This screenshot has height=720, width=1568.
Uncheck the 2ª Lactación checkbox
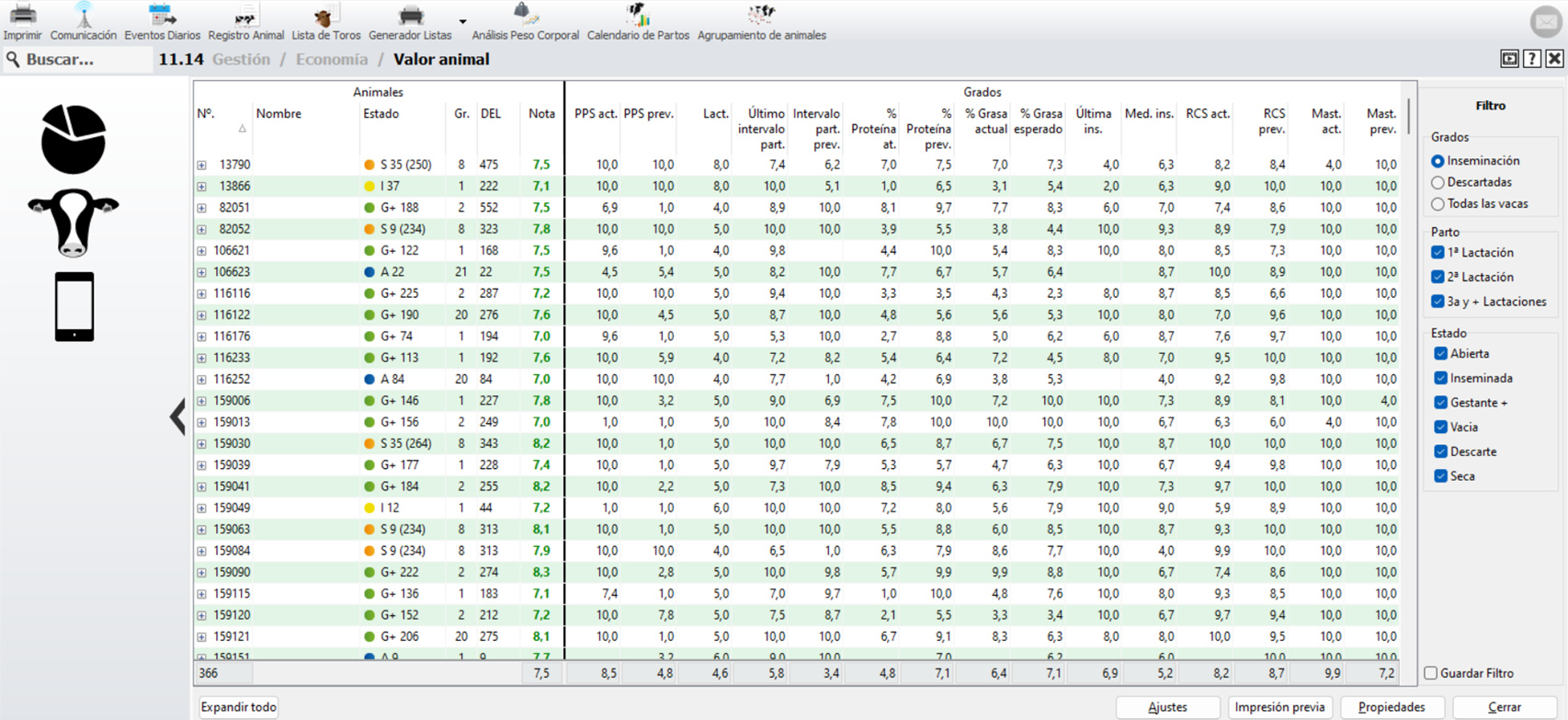1437,277
